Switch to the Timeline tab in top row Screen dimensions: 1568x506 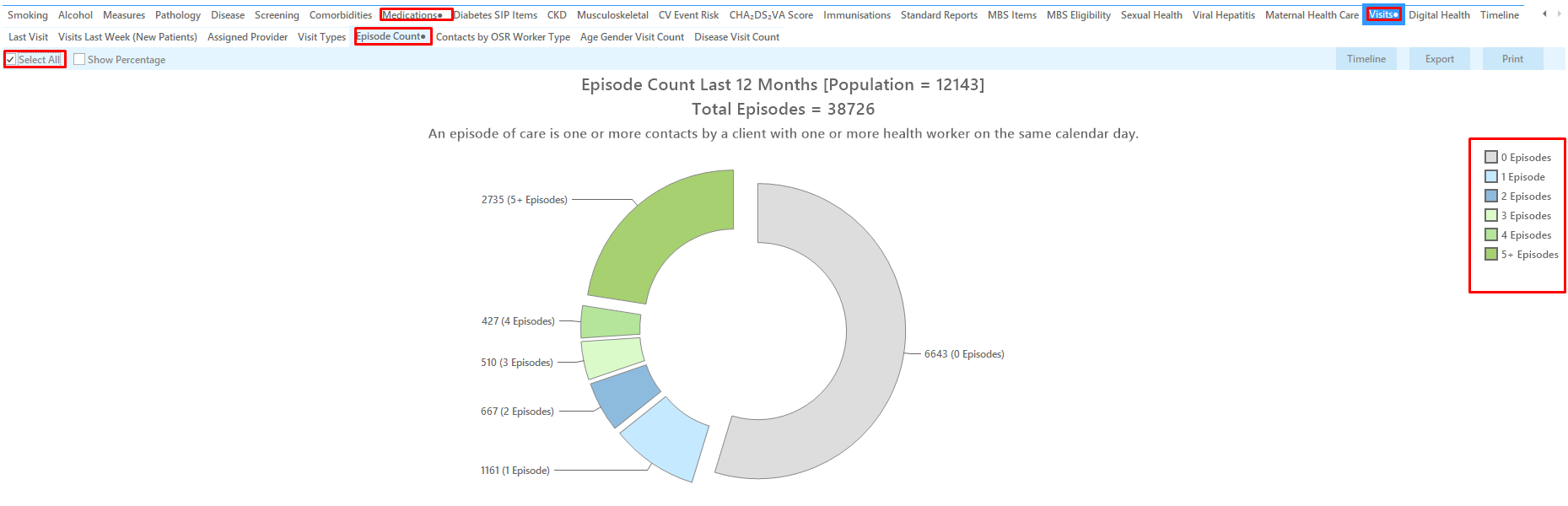pyautogui.click(x=1500, y=15)
